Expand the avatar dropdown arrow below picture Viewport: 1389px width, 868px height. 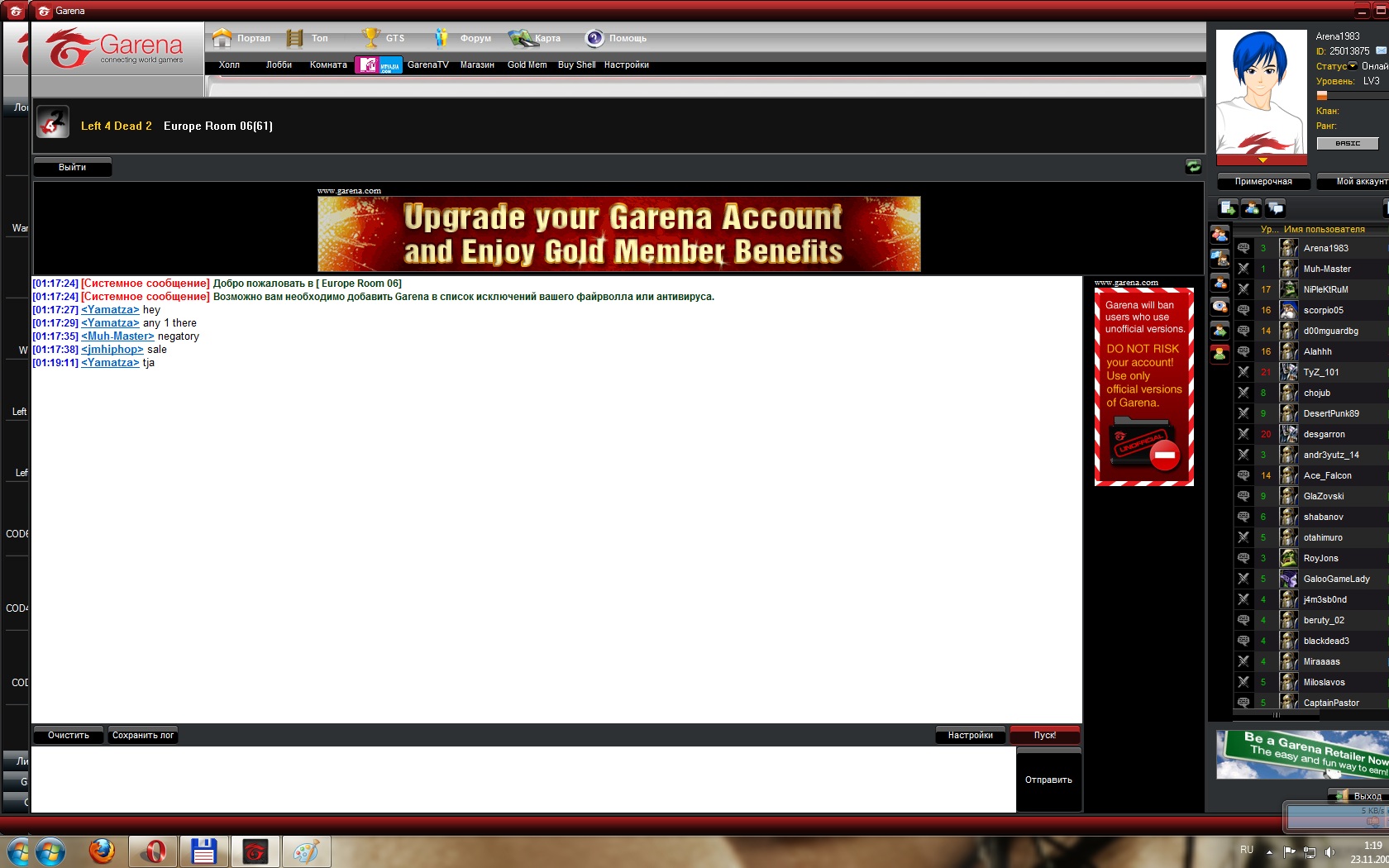coord(1262,160)
